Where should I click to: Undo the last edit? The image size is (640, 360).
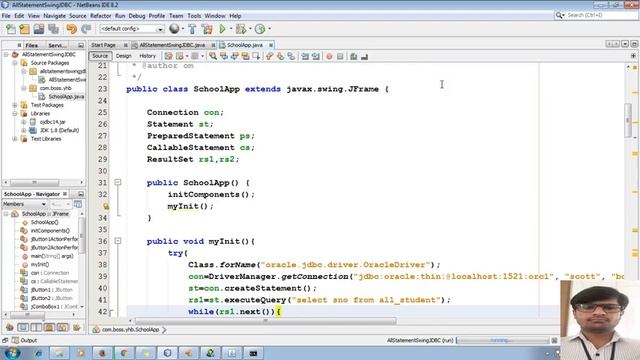click(71, 29)
